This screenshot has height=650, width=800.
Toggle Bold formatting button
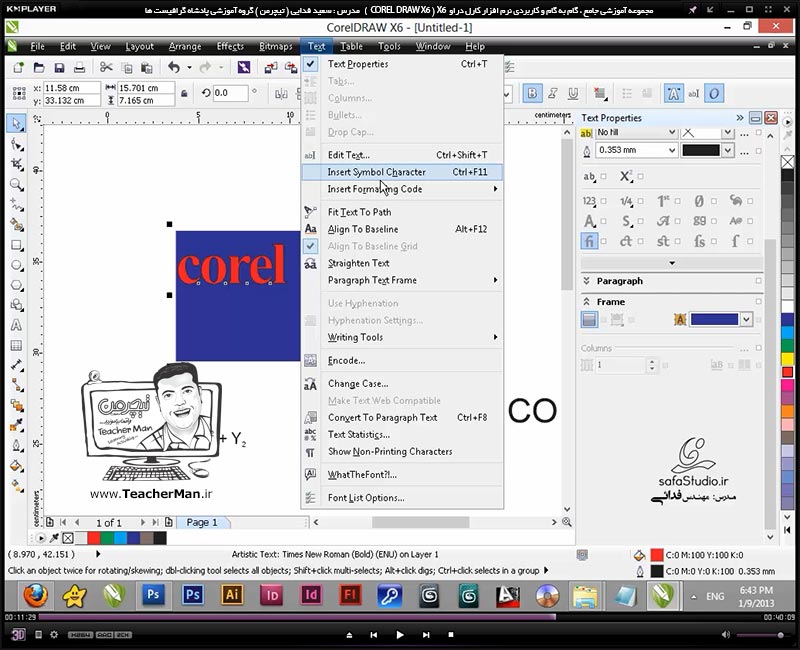point(532,93)
